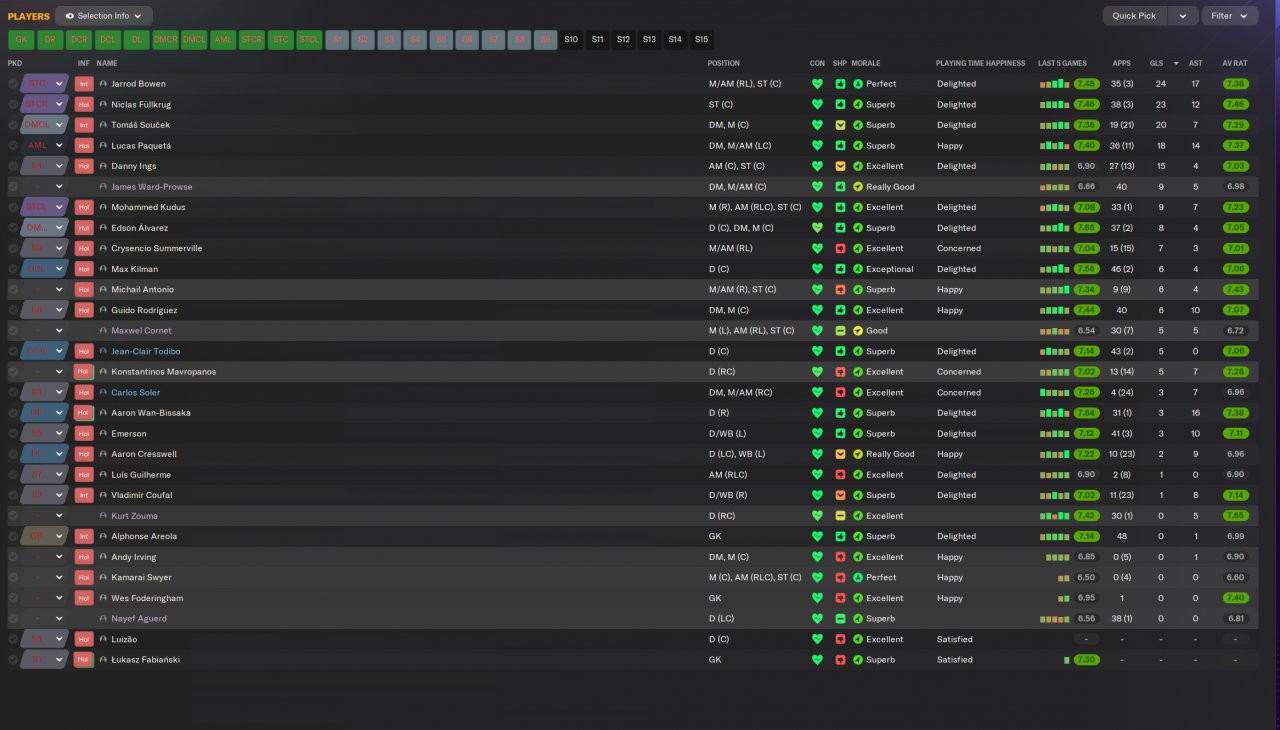The height and width of the screenshot is (730, 1280).
Task: Toggle the pick checkmark for Emerson
Action: [x=13, y=433]
